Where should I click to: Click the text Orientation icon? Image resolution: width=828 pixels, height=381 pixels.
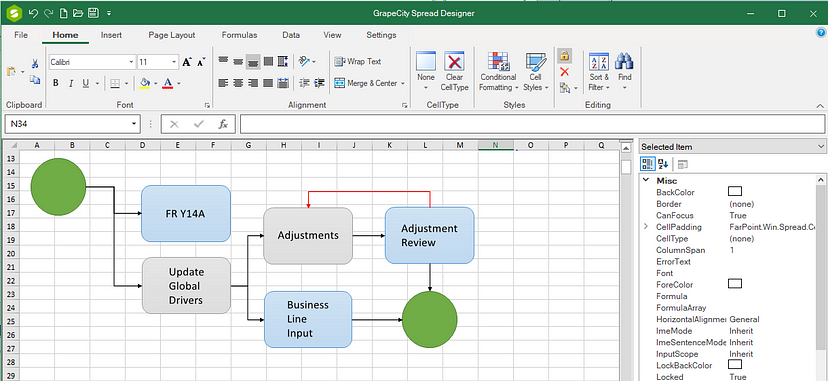point(304,61)
